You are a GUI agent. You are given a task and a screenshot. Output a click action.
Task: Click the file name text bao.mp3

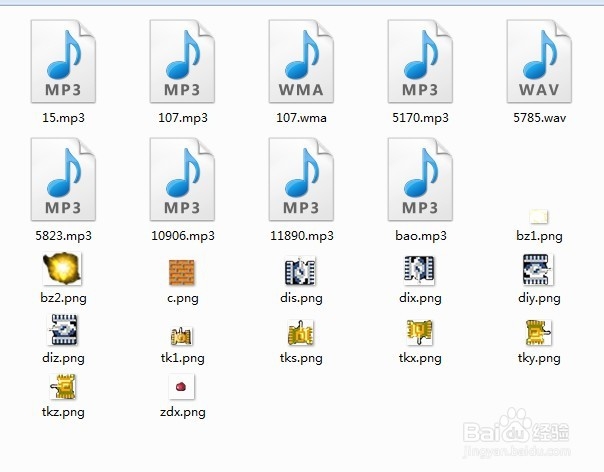(x=421, y=235)
